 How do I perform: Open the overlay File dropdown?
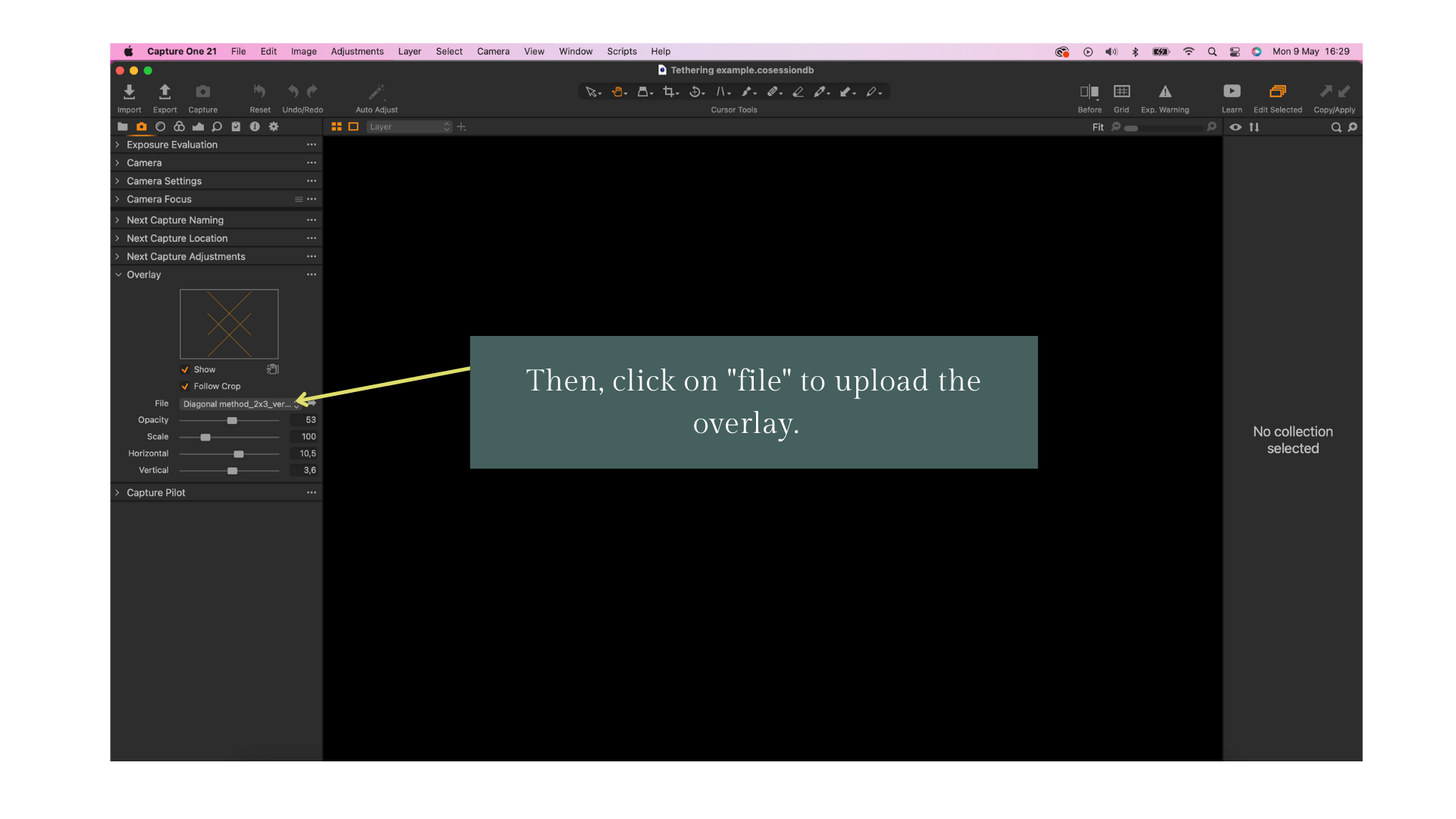click(239, 404)
